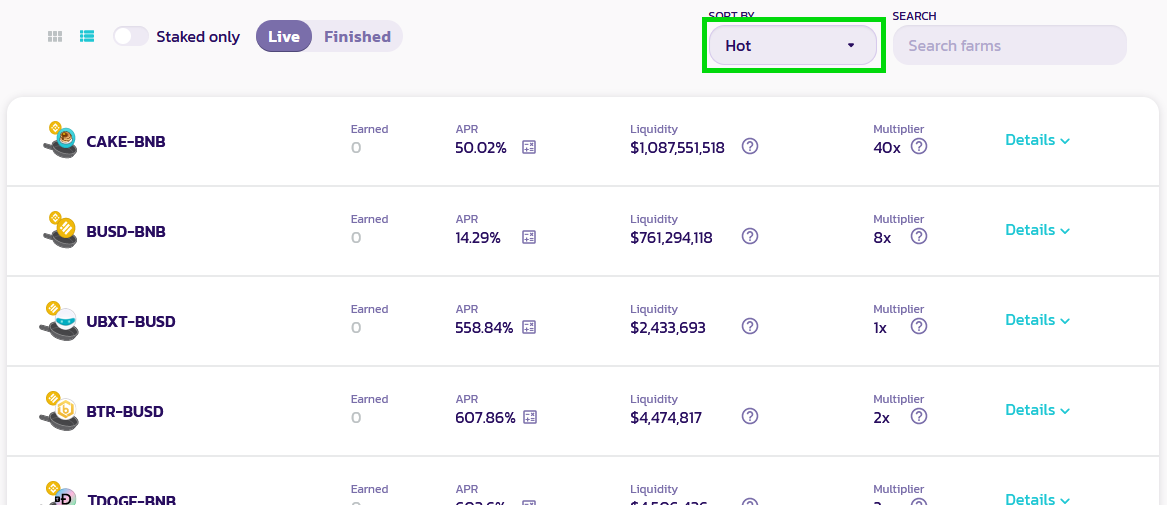This screenshot has height=505, width=1167.
Task: Open APR calculator for CAKE-BNB
Action: click(x=528, y=147)
